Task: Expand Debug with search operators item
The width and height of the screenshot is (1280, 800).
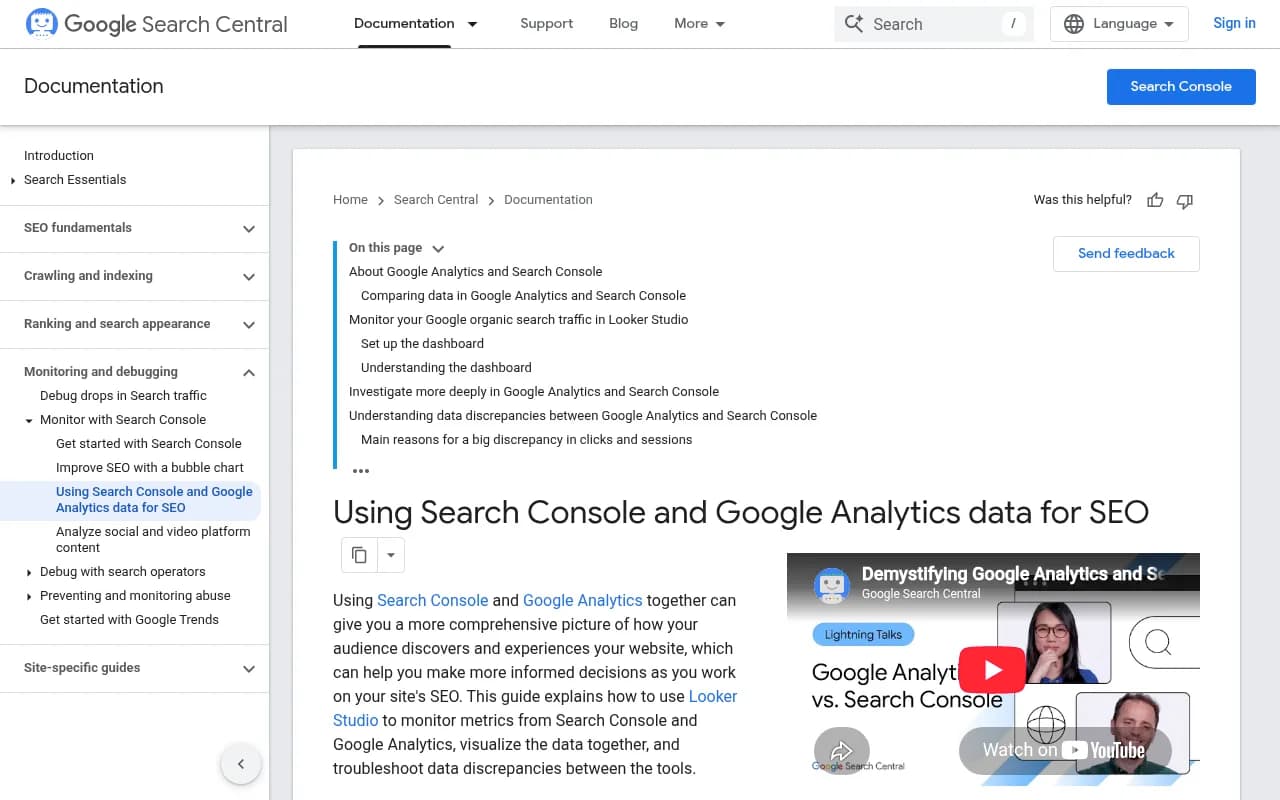Action: click(29, 573)
